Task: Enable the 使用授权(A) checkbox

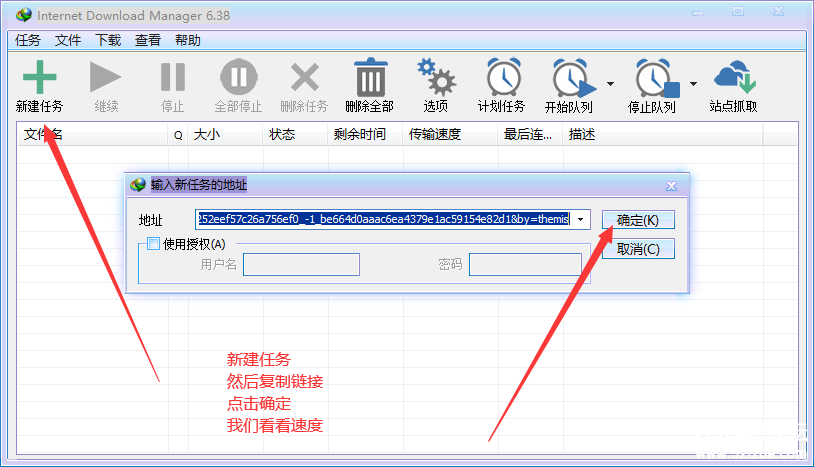Action: [153, 243]
